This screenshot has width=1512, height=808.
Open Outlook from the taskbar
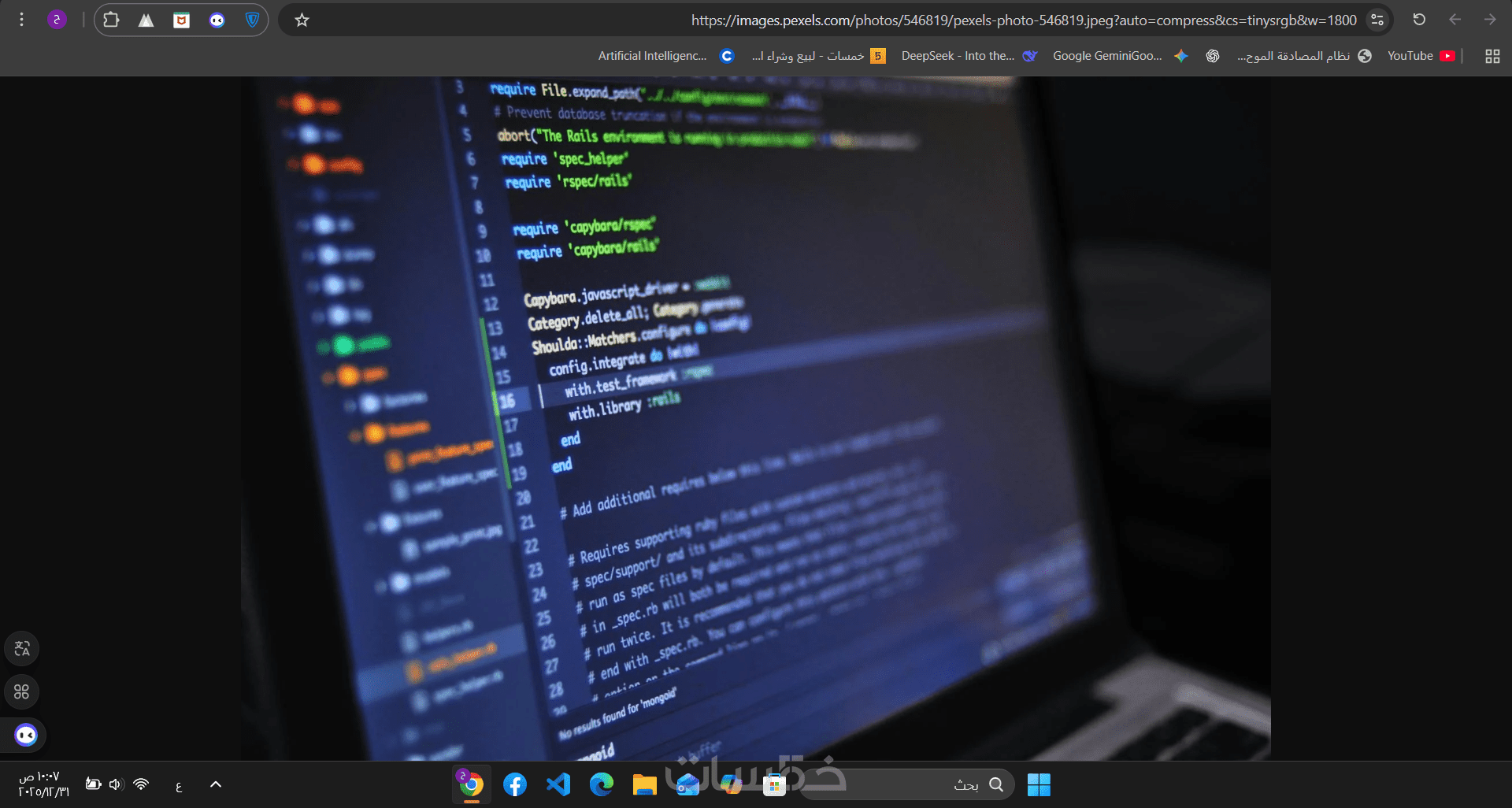(x=687, y=784)
